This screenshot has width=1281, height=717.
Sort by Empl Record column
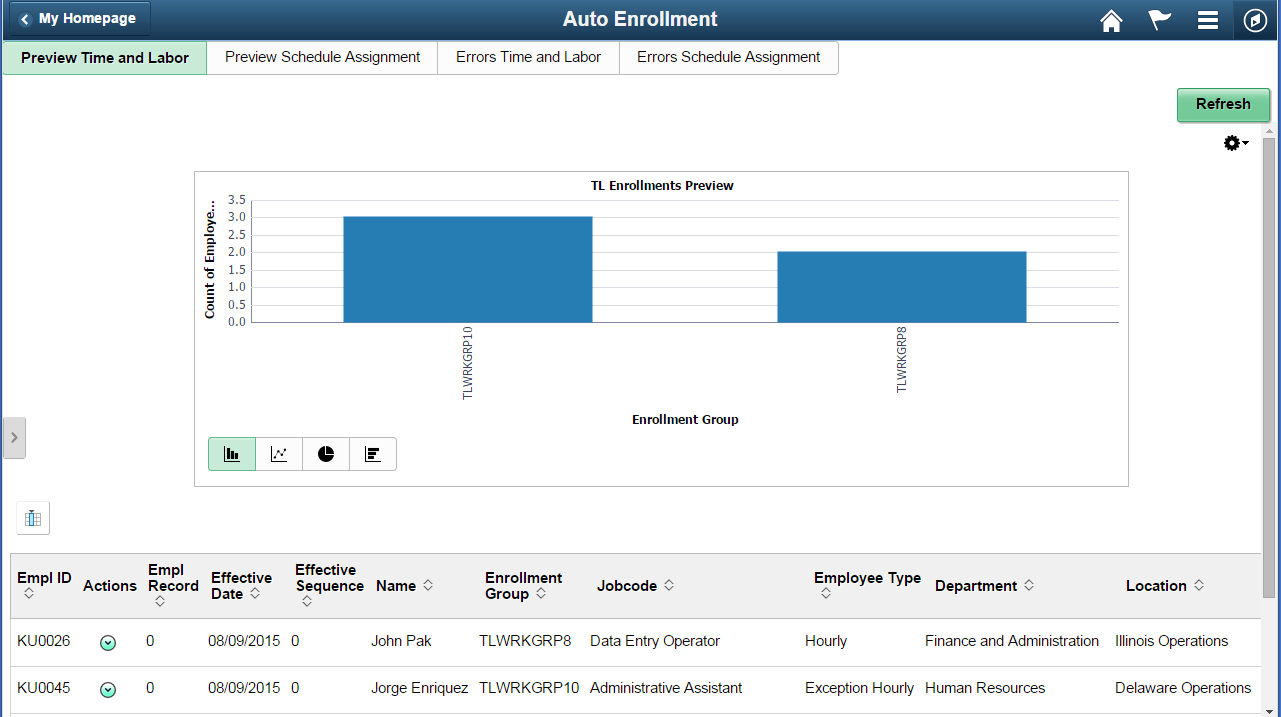pyautogui.click(x=172, y=585)
